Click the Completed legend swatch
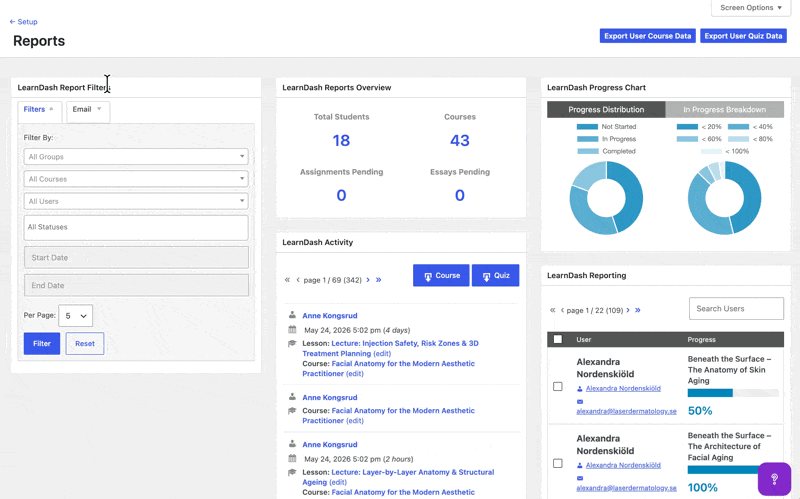800x499 pixels. [x=587, y=151]
